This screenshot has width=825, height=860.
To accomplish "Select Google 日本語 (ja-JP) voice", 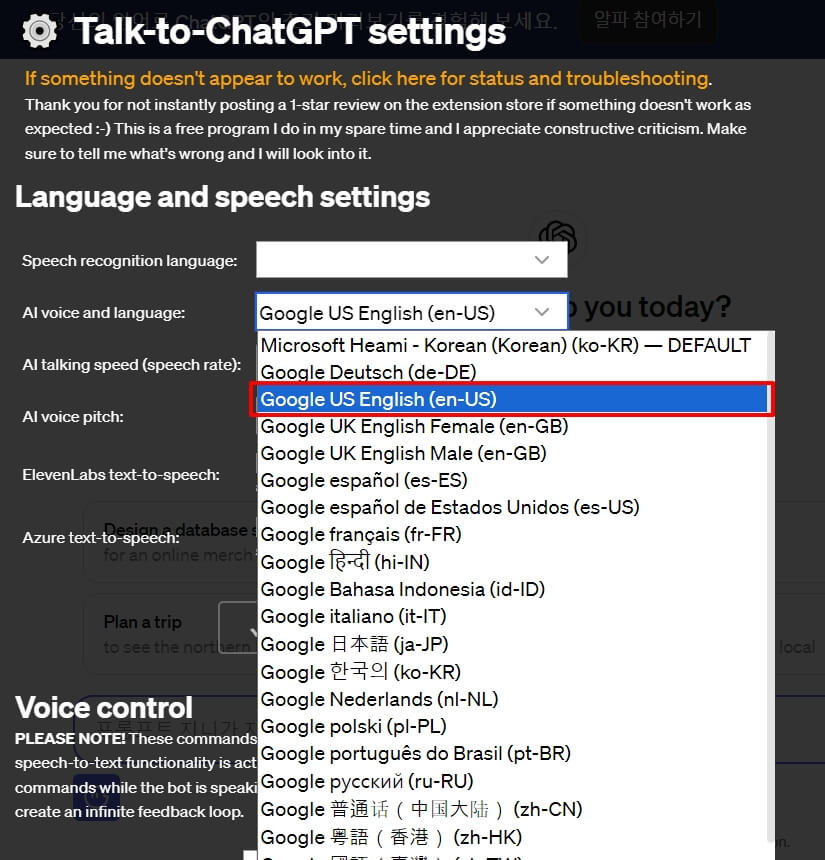I will (x=512, y=644).
